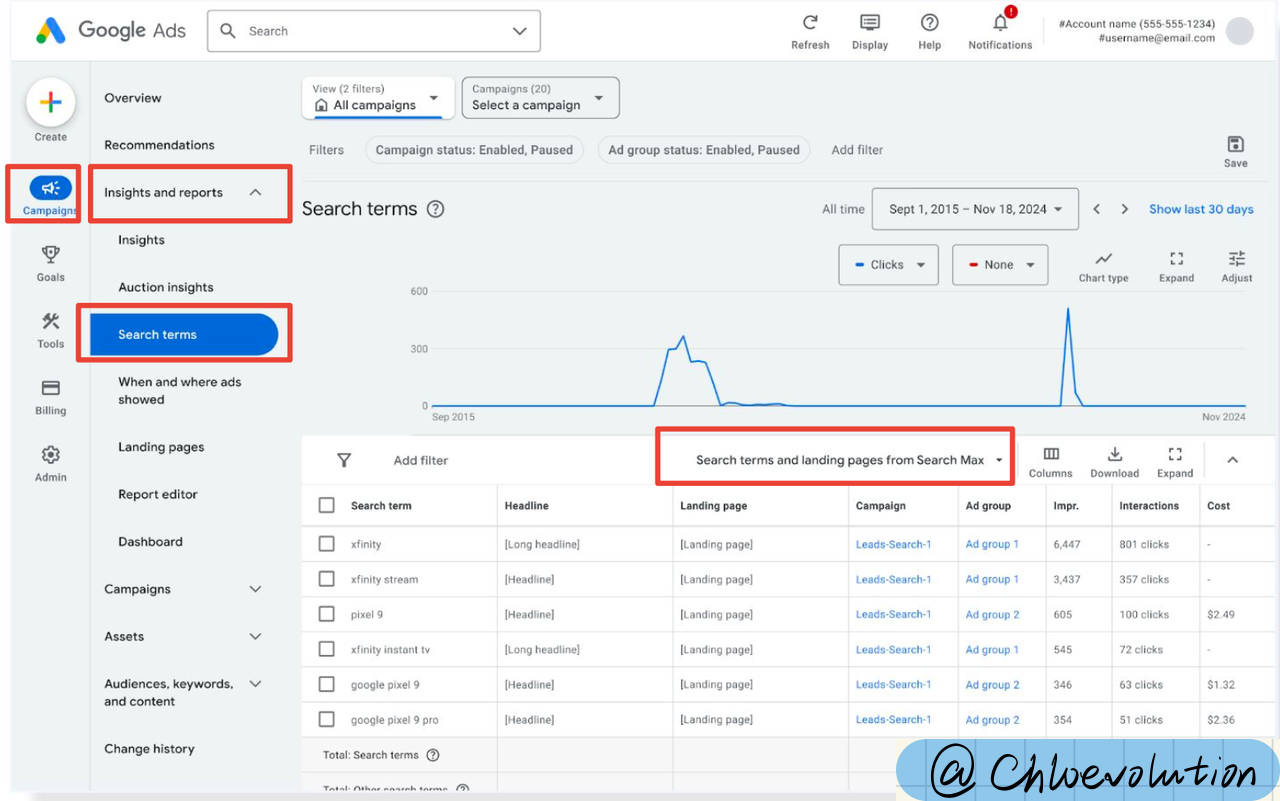
Task: Open the All campaigns view dropdown
Action: click(378, 98)
